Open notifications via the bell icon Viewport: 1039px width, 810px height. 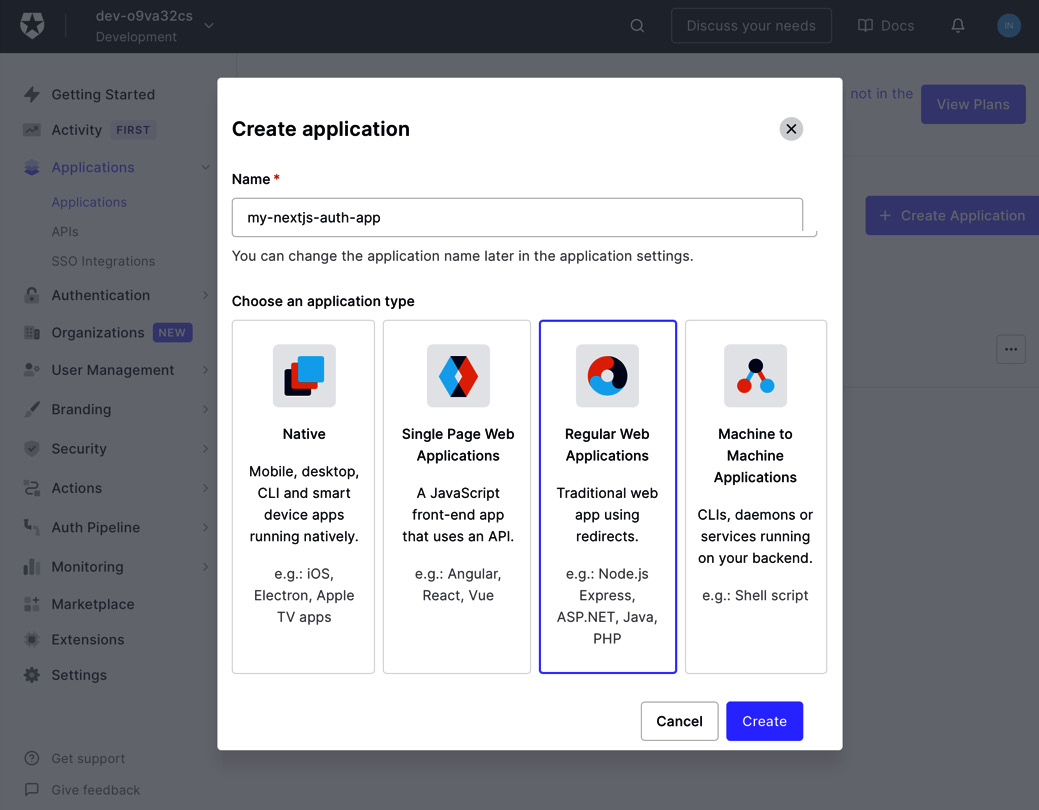click(957, 26)
